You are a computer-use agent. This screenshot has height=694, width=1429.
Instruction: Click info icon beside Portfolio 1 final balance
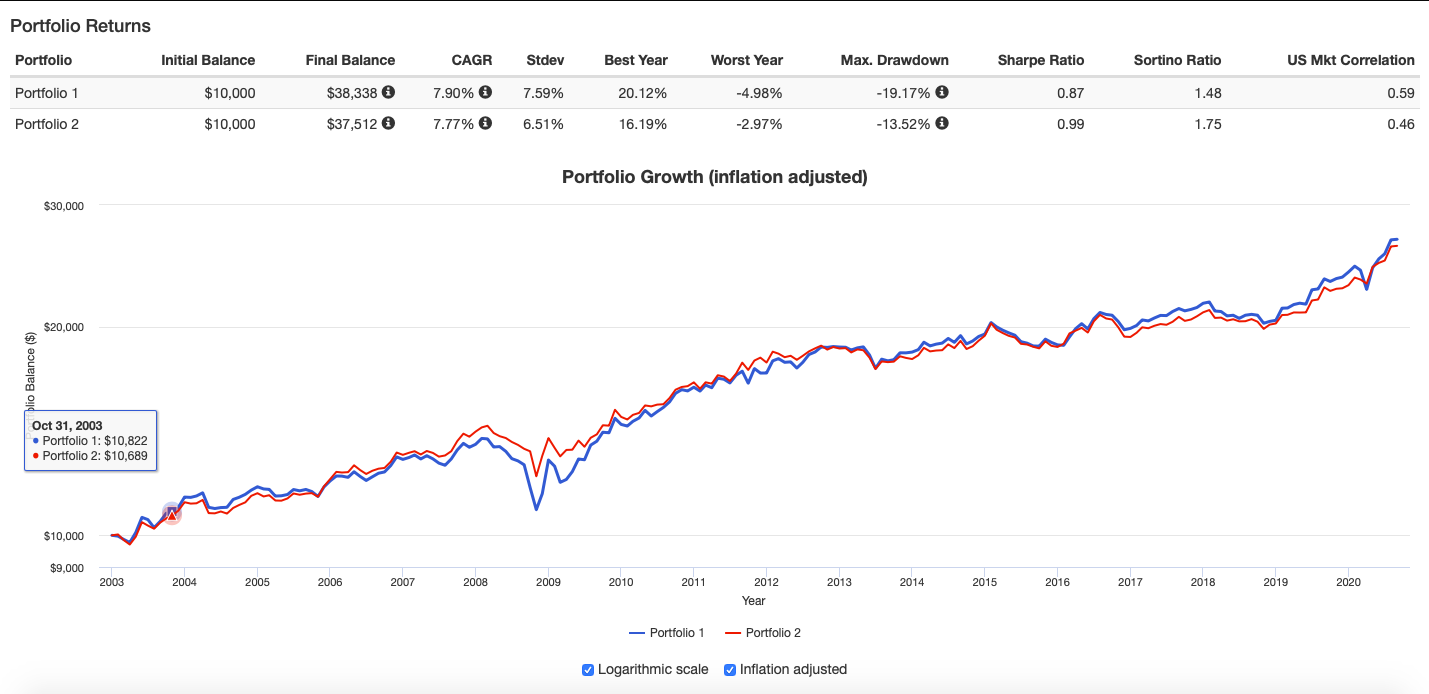tap(389, 93)
